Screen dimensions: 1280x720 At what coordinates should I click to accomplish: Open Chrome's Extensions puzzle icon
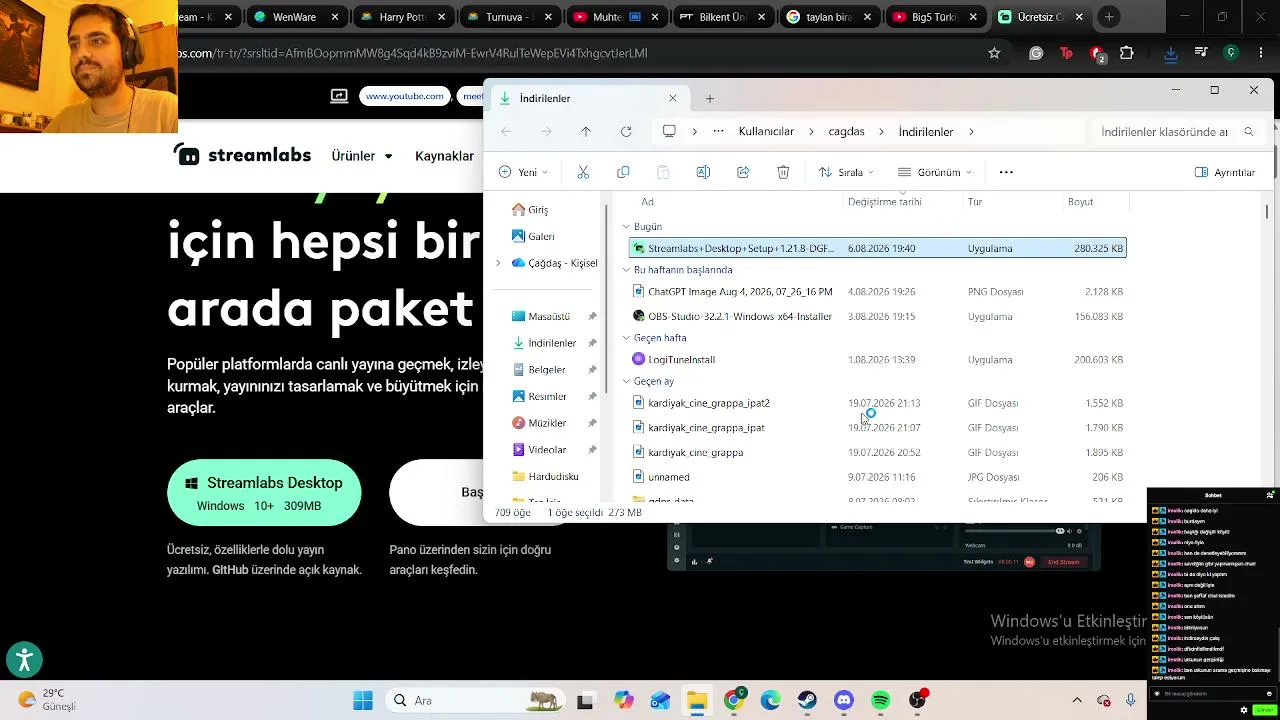coord(1127,53)
